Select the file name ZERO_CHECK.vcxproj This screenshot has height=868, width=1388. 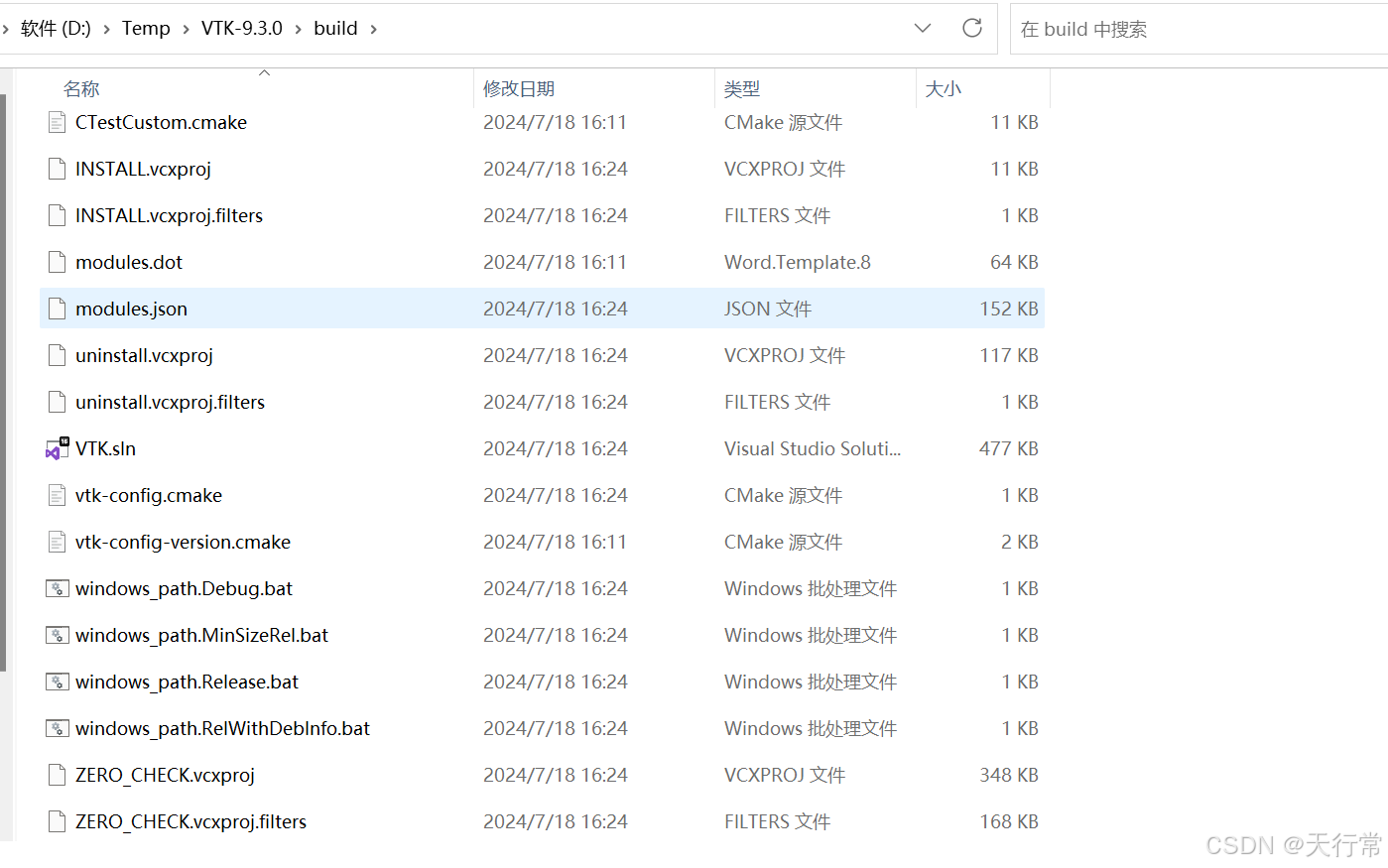point(165,775)
